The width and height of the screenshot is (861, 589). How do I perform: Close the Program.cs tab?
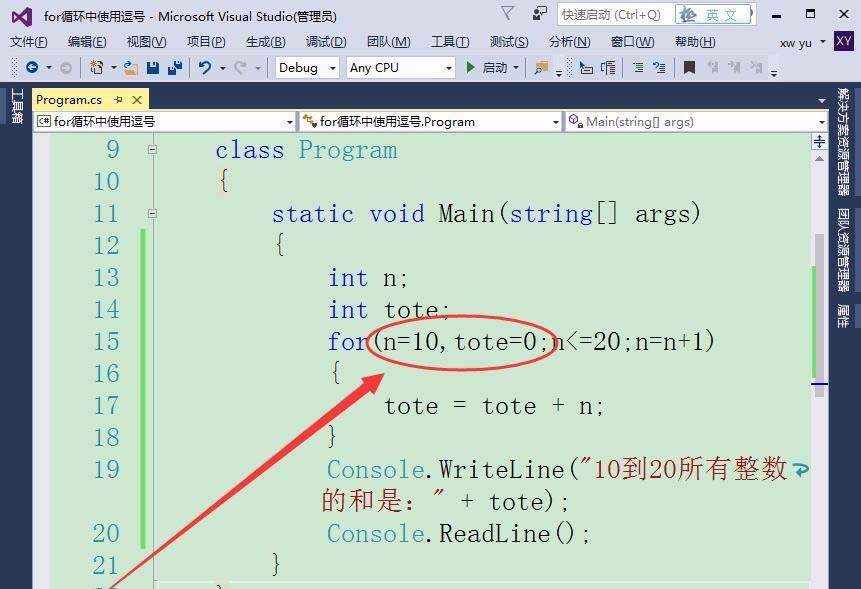coord(137,99)
